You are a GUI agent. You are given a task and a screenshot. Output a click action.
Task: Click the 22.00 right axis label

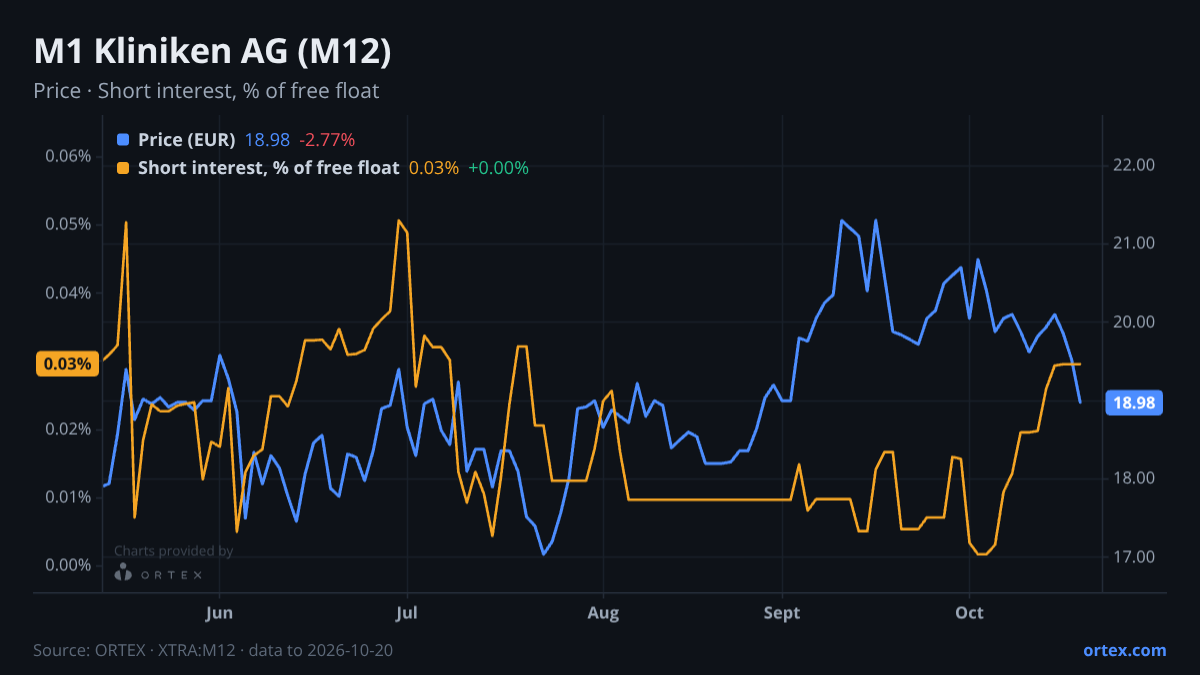[x=1134, y=166]
